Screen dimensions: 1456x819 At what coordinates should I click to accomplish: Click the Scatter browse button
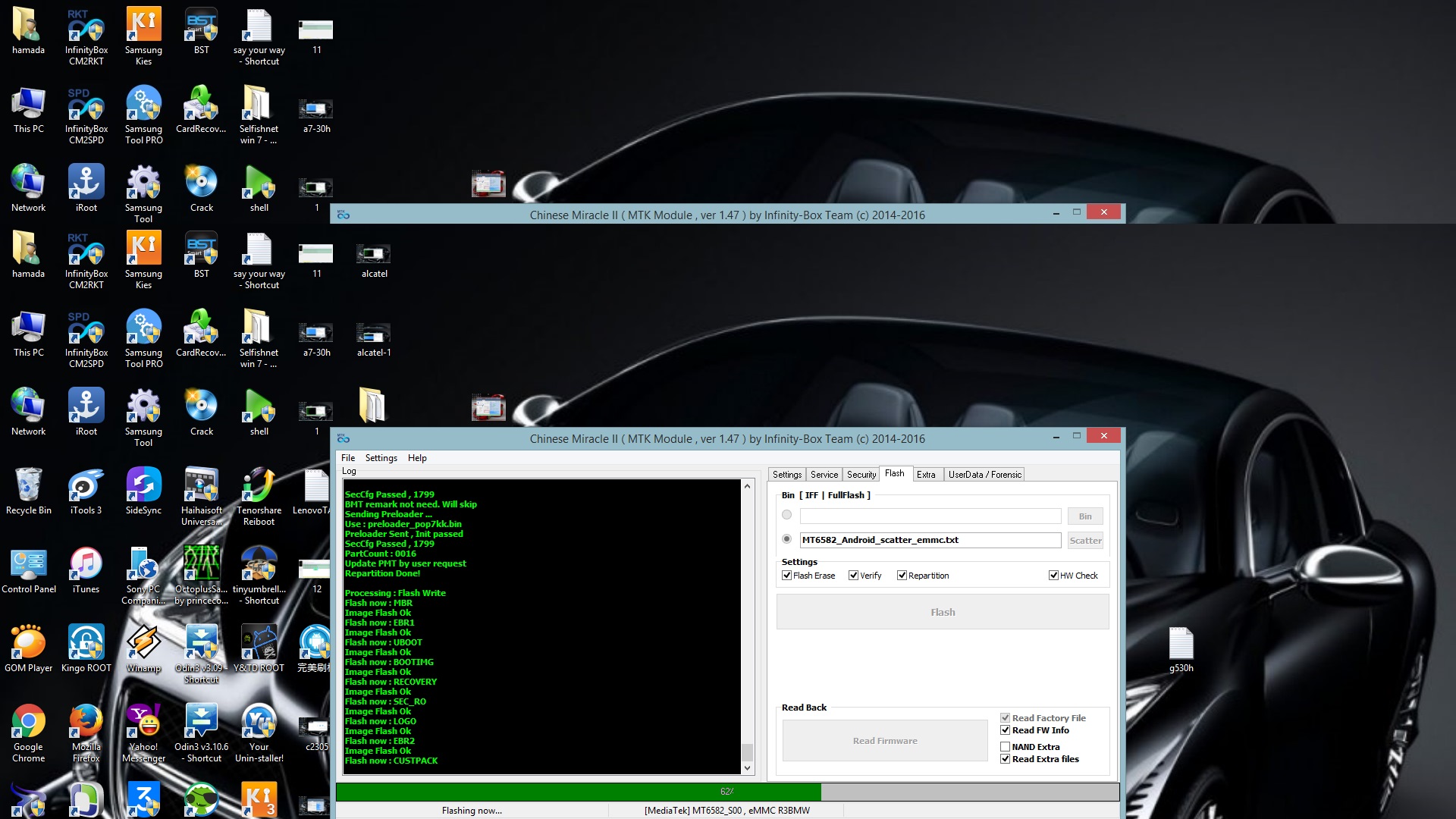coord(1085,541)
